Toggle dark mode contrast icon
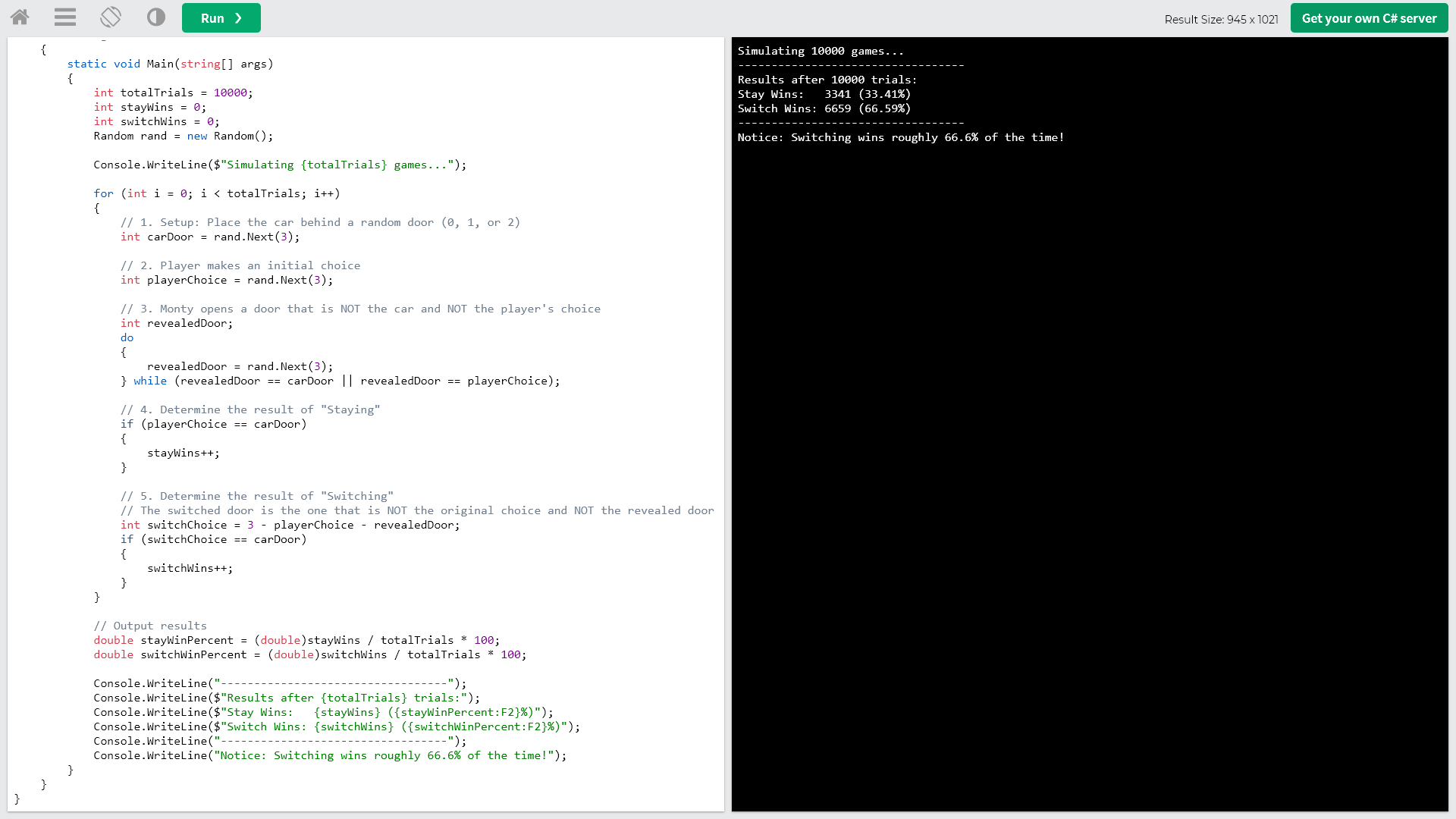The width and height of the screenshot is (1456, 819). coord(156,17)
